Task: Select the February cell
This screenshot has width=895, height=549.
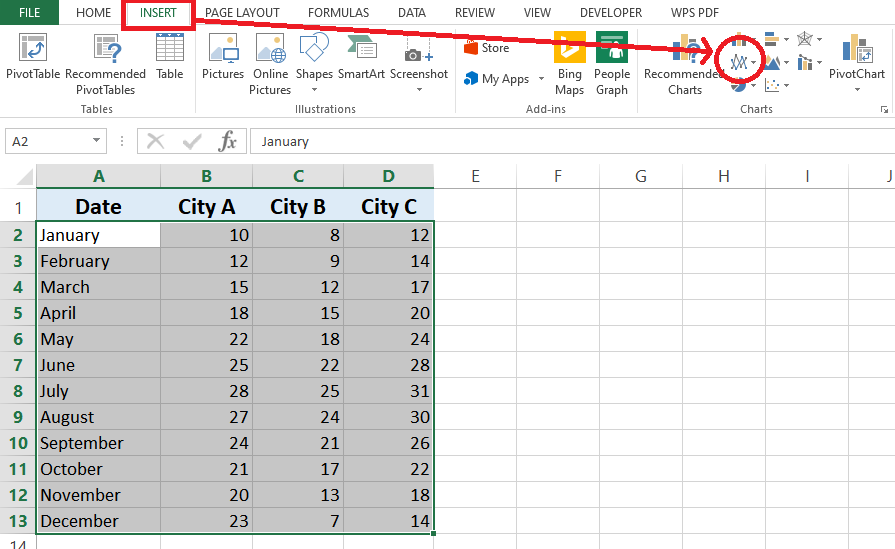Action: (x=99, y=261)
